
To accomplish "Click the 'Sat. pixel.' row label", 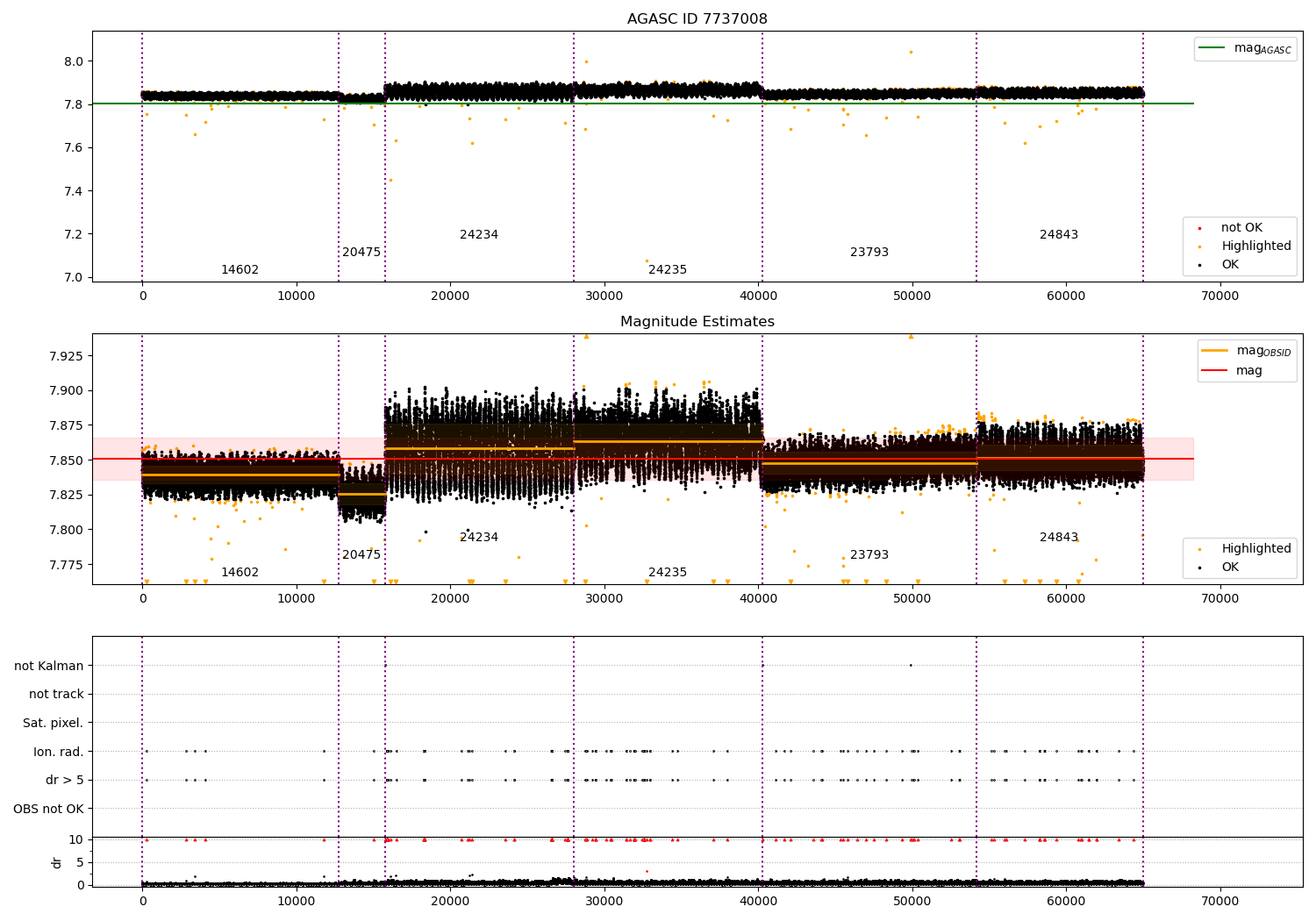I will point(53,724).
